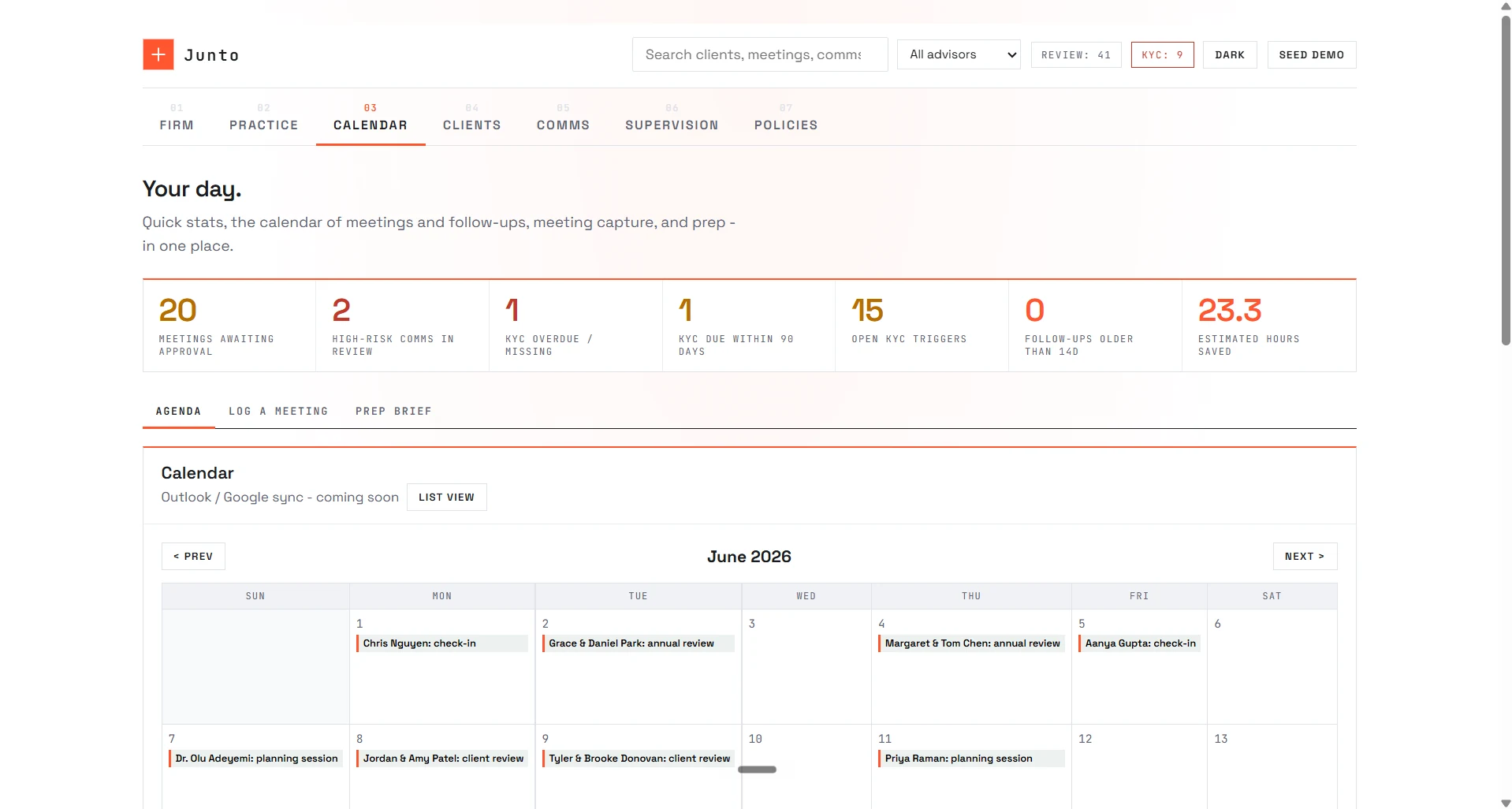This screenshot has height=809, width=1512.
Task: Click the scrollbar down arrow
Action: (x=1506, y=803)
